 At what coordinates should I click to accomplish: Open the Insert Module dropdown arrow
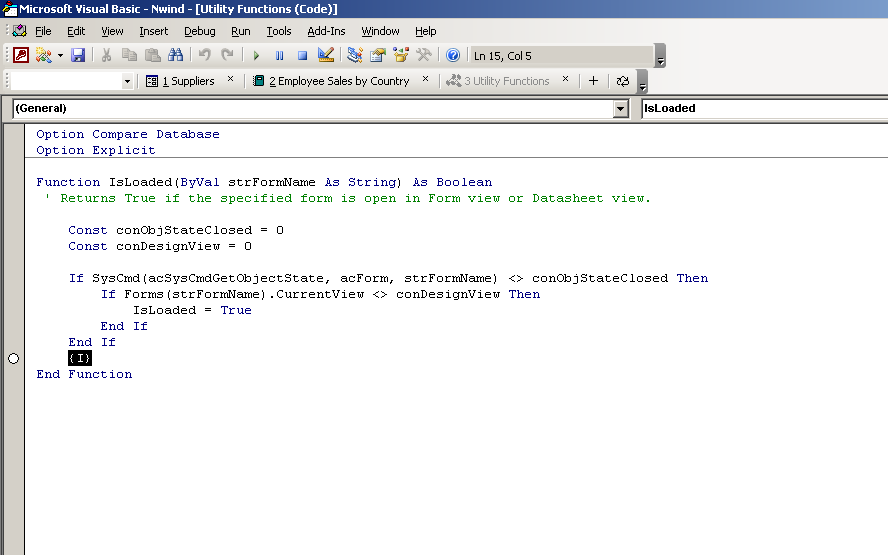[60, 56]
